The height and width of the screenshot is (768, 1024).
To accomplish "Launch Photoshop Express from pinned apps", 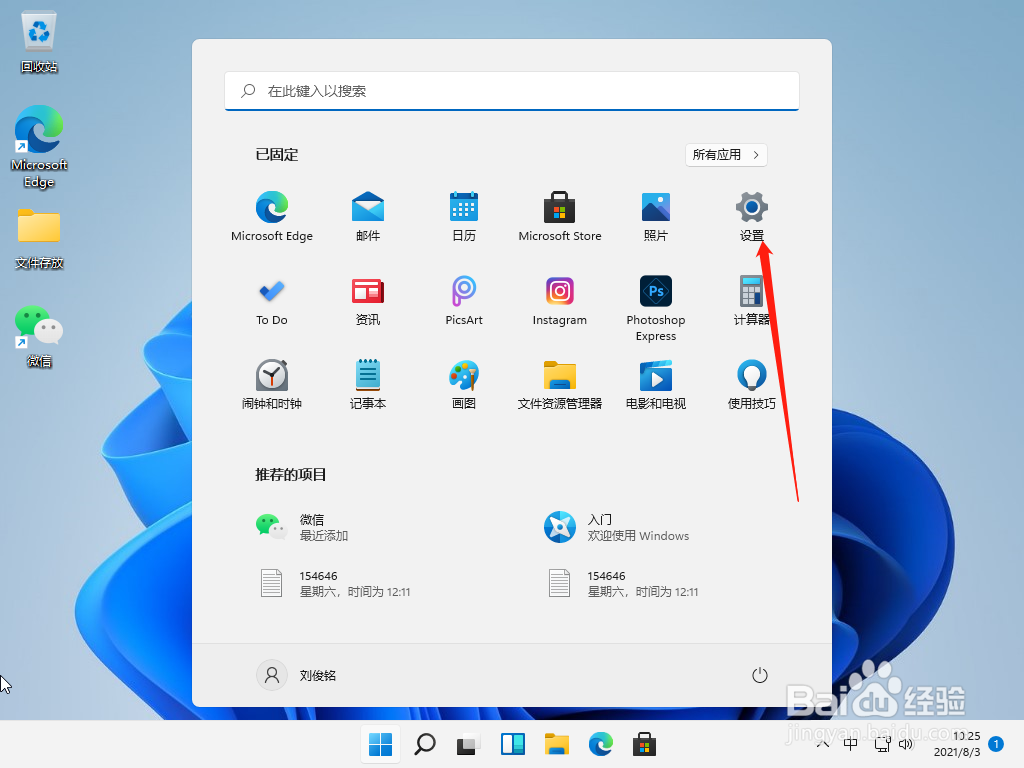I will tap(655, 300).
